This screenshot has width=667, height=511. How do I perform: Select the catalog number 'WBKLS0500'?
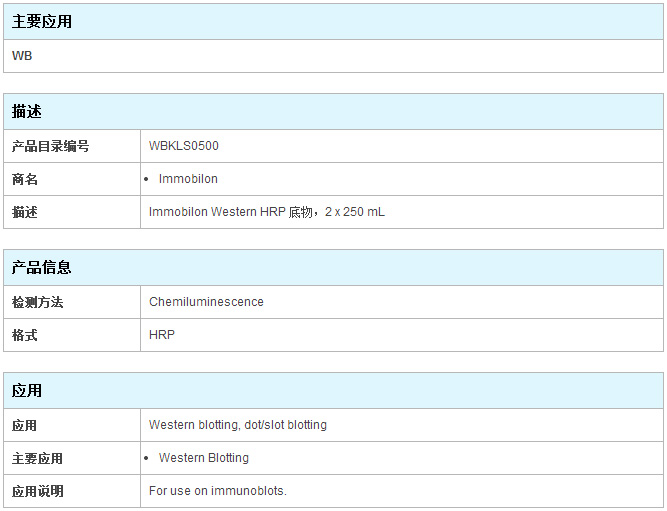point(183,146)
